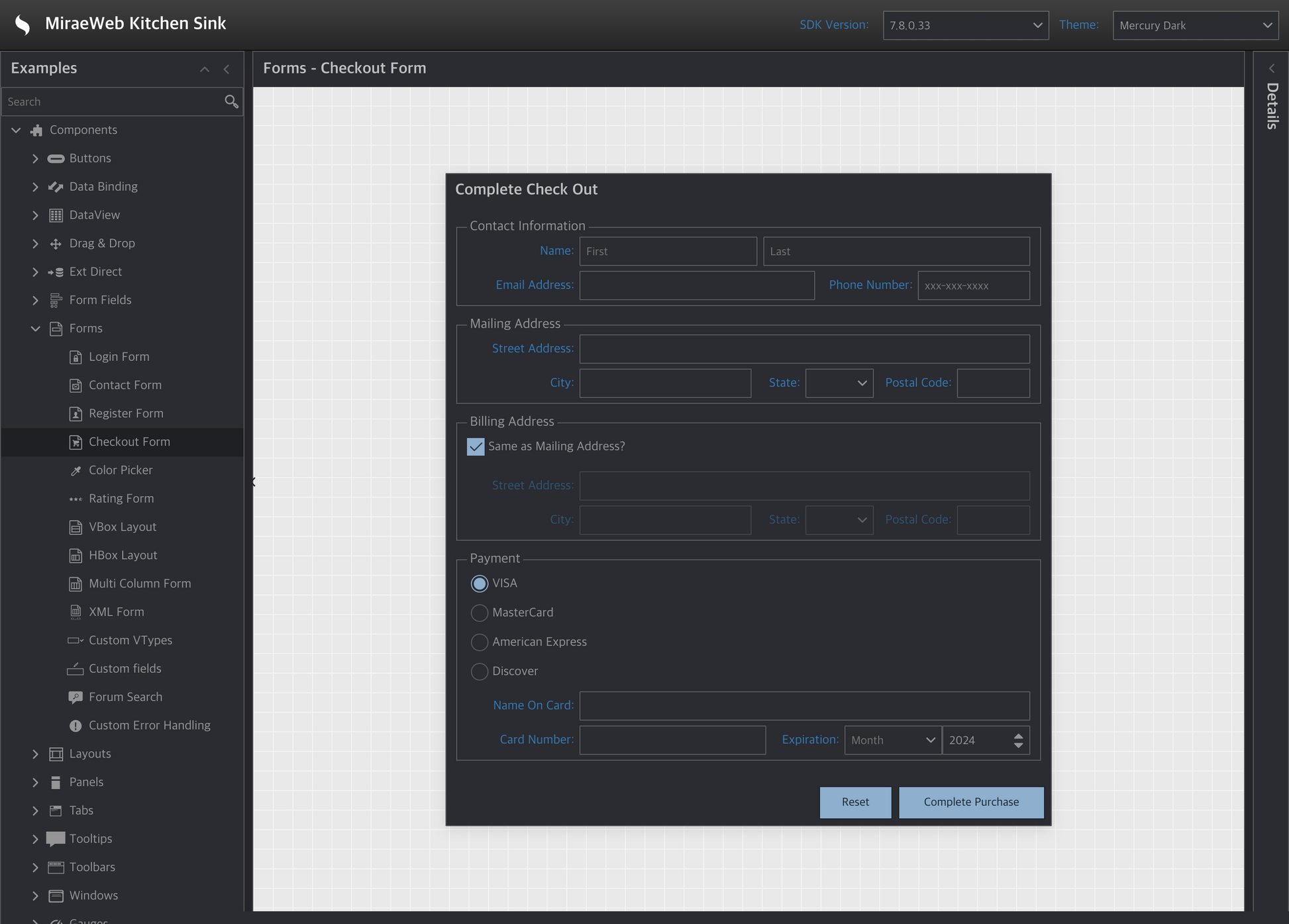This screenshot has height=924, width=1289.
Task: Click the Email Address input field
Action: (696, 285)
